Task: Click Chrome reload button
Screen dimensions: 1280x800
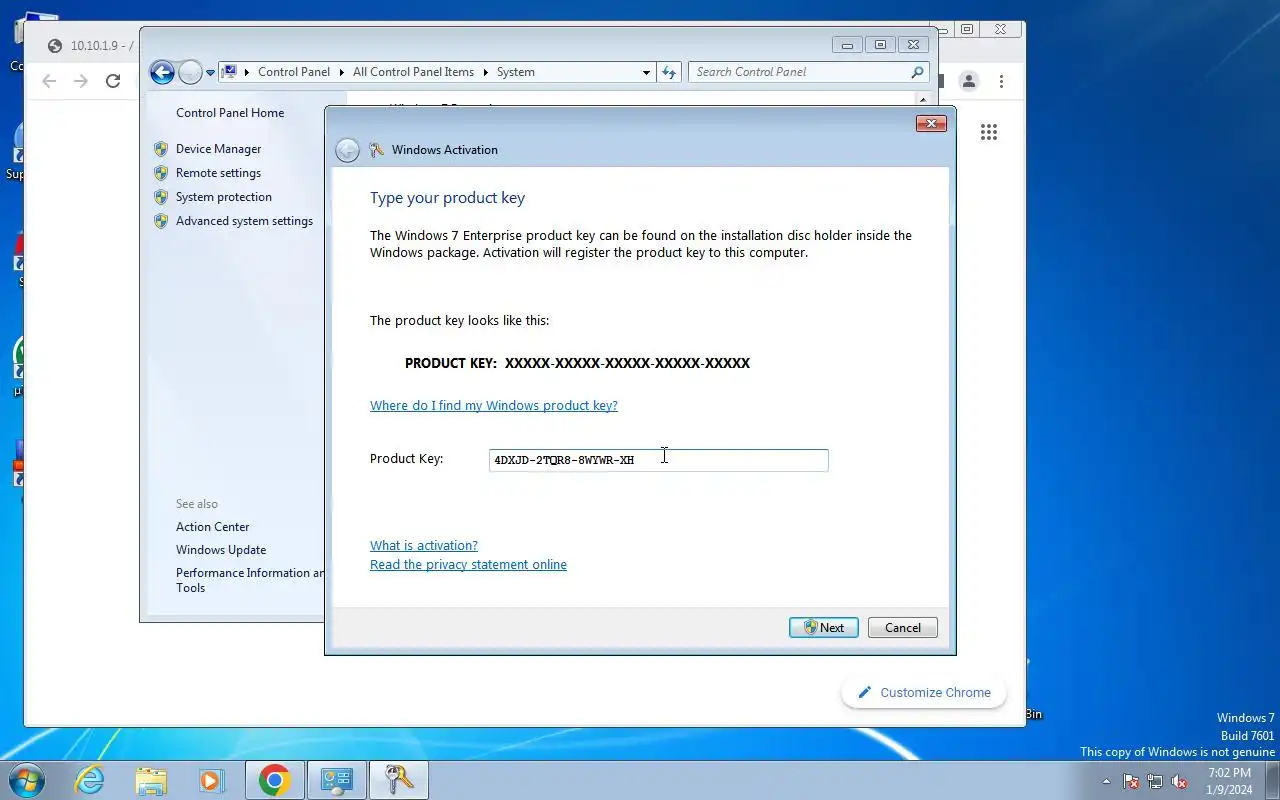Action: click(113, 81)
